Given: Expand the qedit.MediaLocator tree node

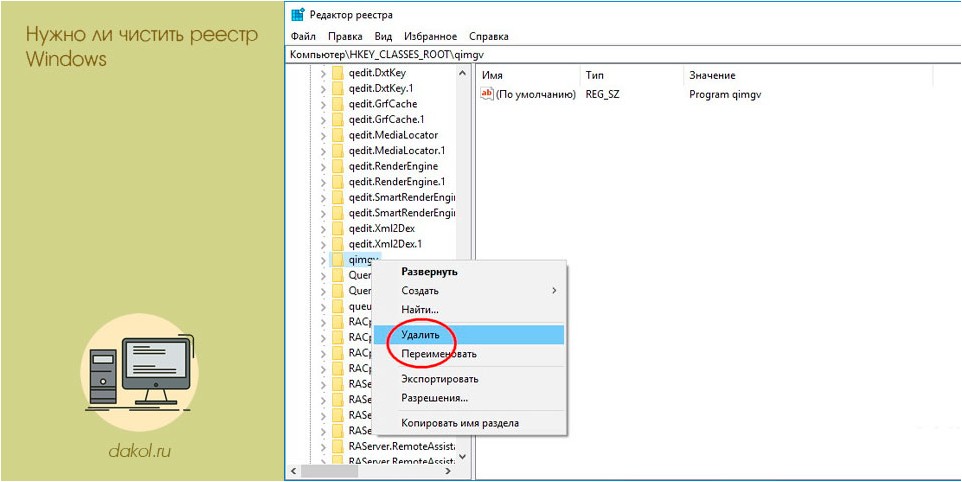Looking at the screenshot, I should [x=323, y=135].
